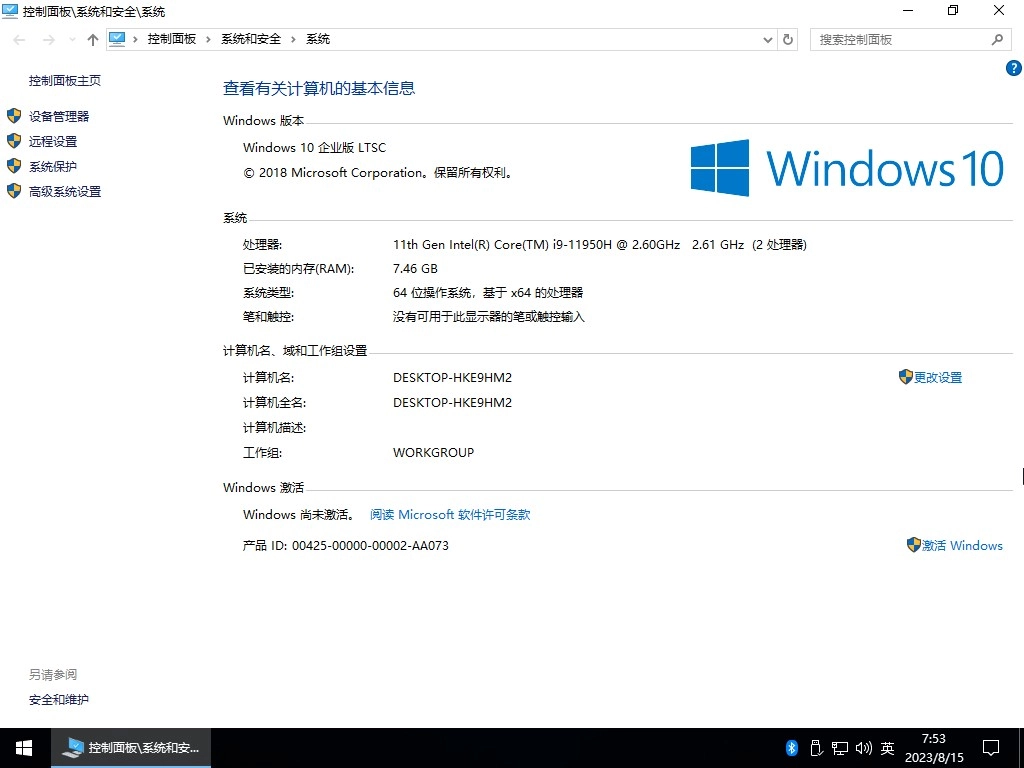Expand recent locations chevron next to forward arrow
The height and width of the screenshot is (768, 1024).
coord(70,39)
